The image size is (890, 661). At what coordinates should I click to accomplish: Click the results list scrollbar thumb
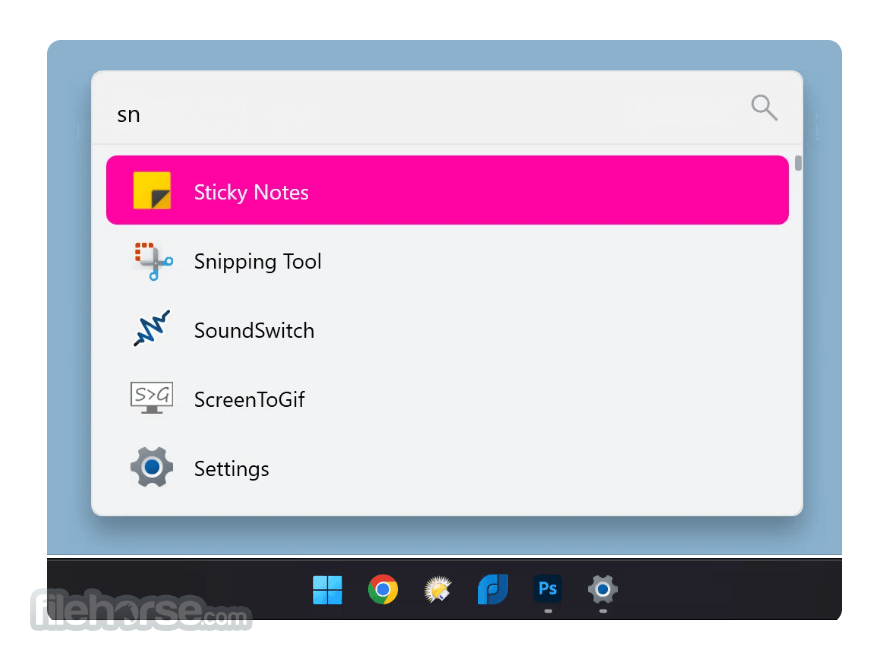tap(798, 163)
